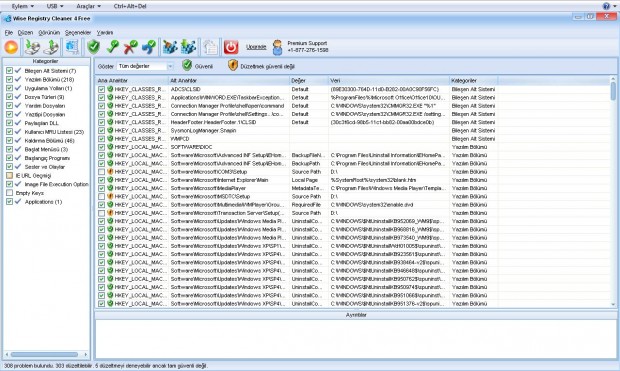Open the Eylem dropdown menu
The height and width of the screenshot is (371, 620).
[x=23, y=6]
